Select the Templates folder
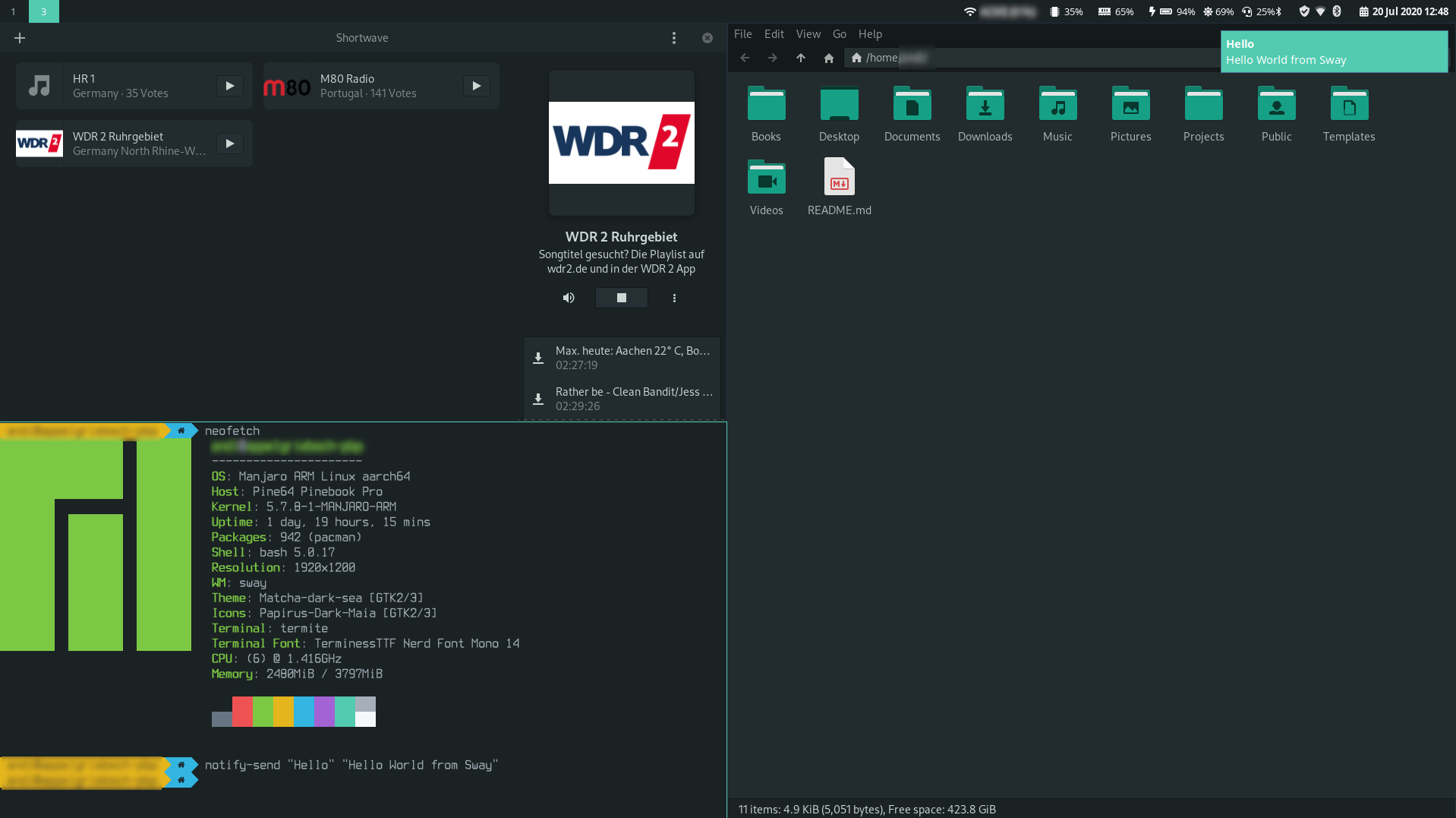Screen dimensions: 1456x818 tap(1350, 114)
